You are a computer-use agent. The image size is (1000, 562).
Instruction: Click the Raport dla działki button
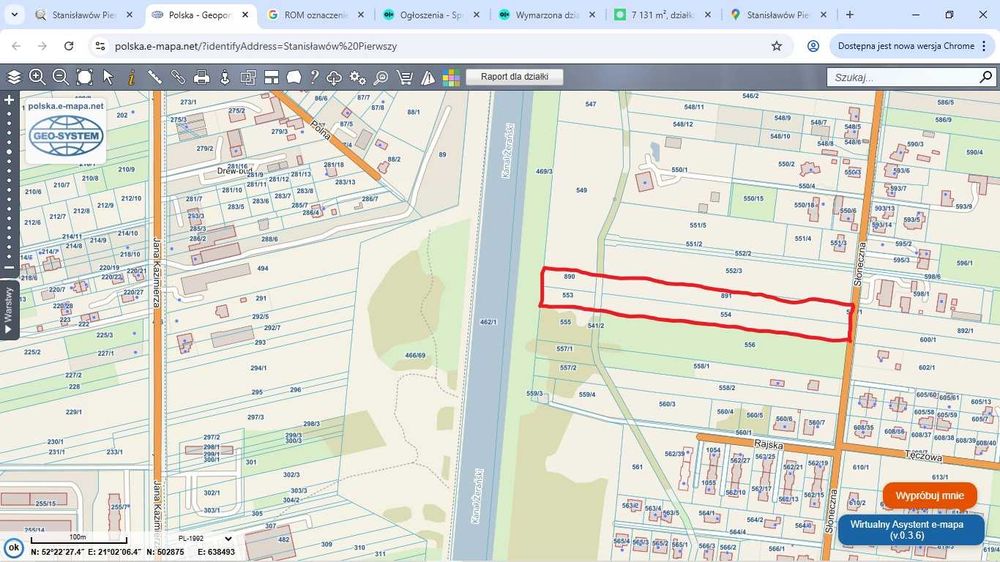(515, 77)
